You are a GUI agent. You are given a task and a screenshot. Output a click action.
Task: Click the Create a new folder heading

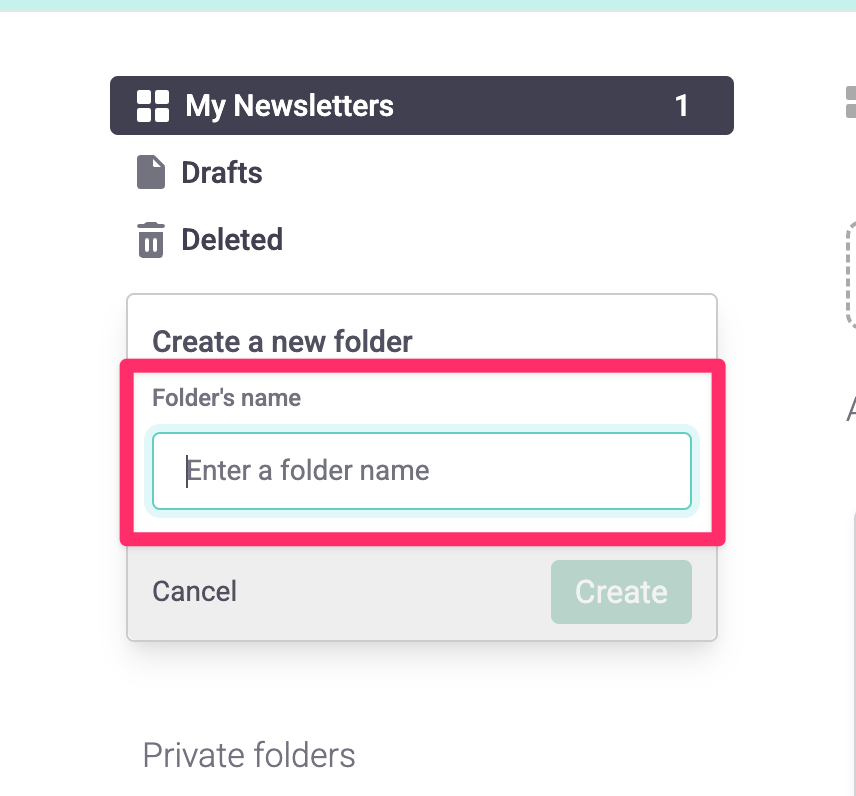(281, 341)
